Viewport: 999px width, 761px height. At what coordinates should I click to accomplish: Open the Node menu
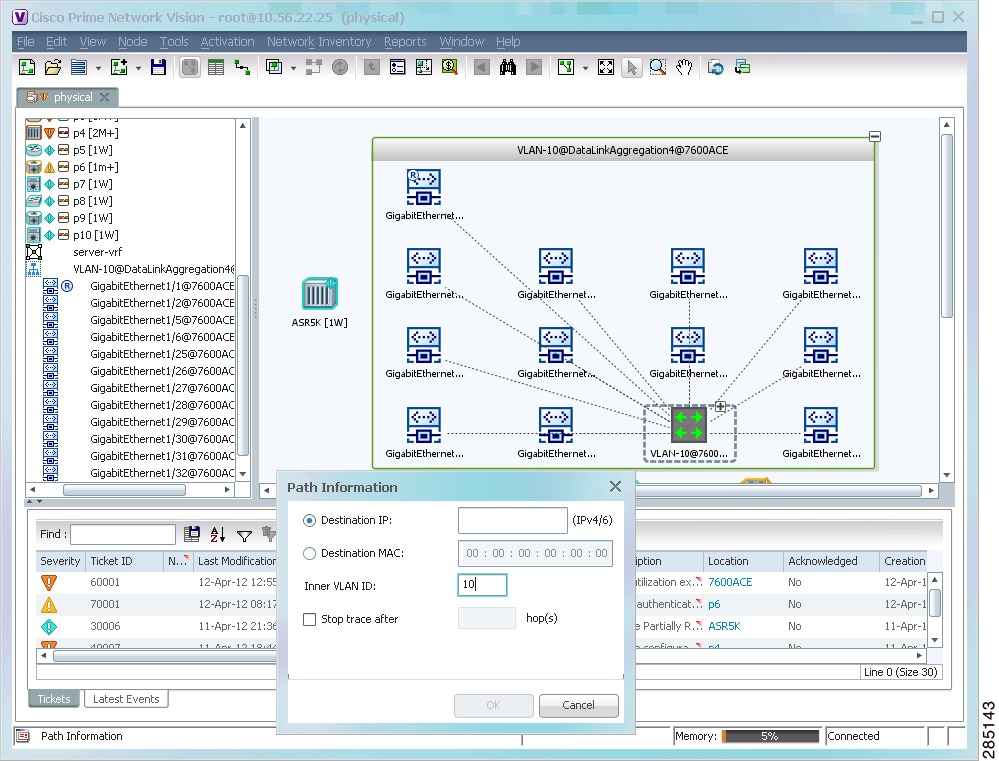point(133,41)
